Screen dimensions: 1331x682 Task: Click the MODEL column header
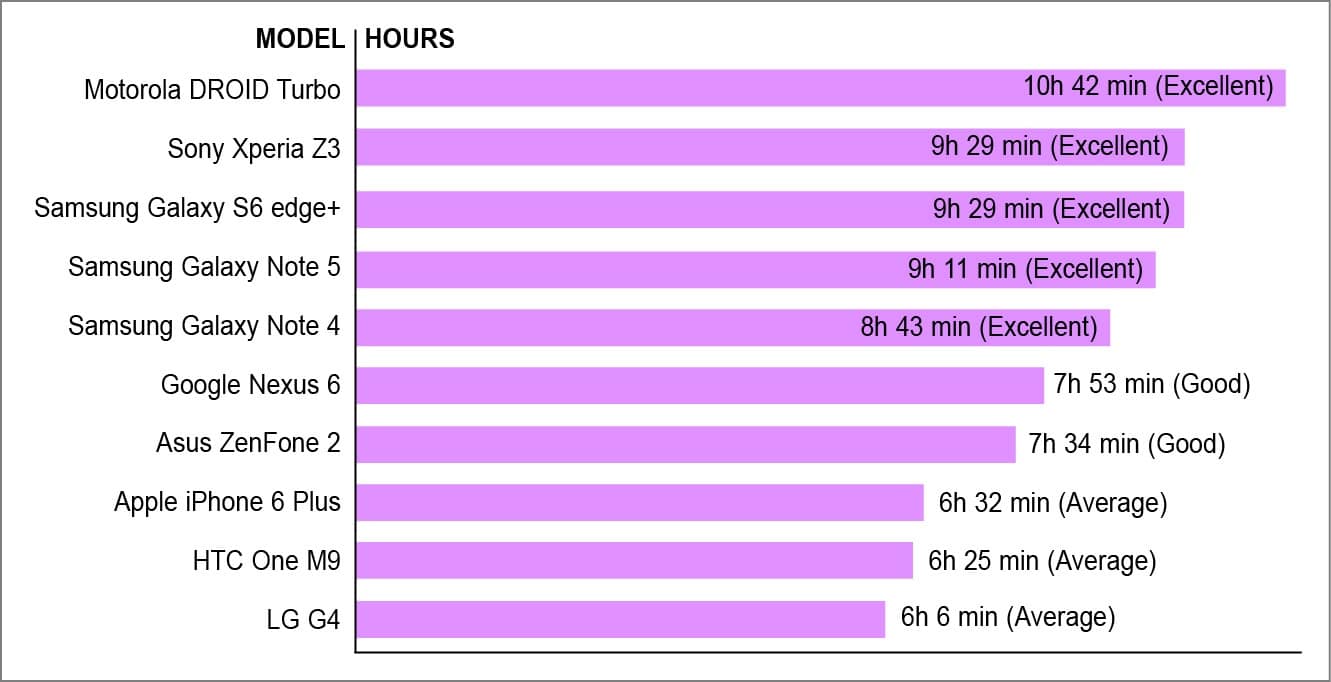[299, 39]
